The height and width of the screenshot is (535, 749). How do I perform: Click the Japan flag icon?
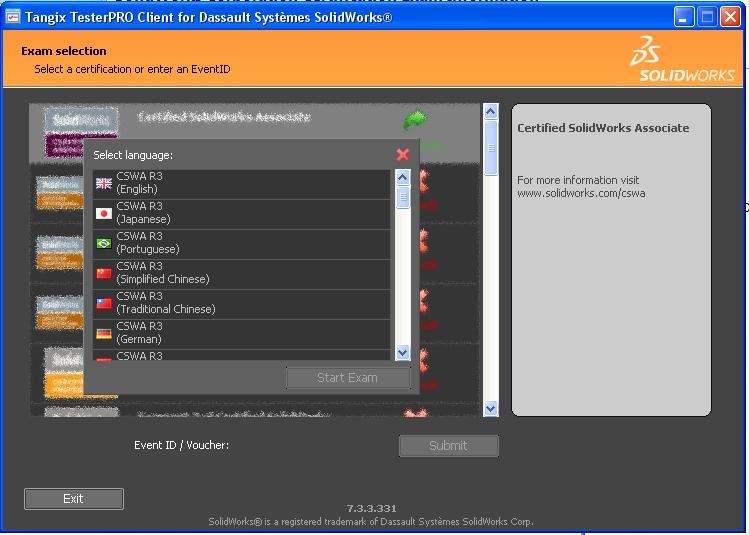104,214
